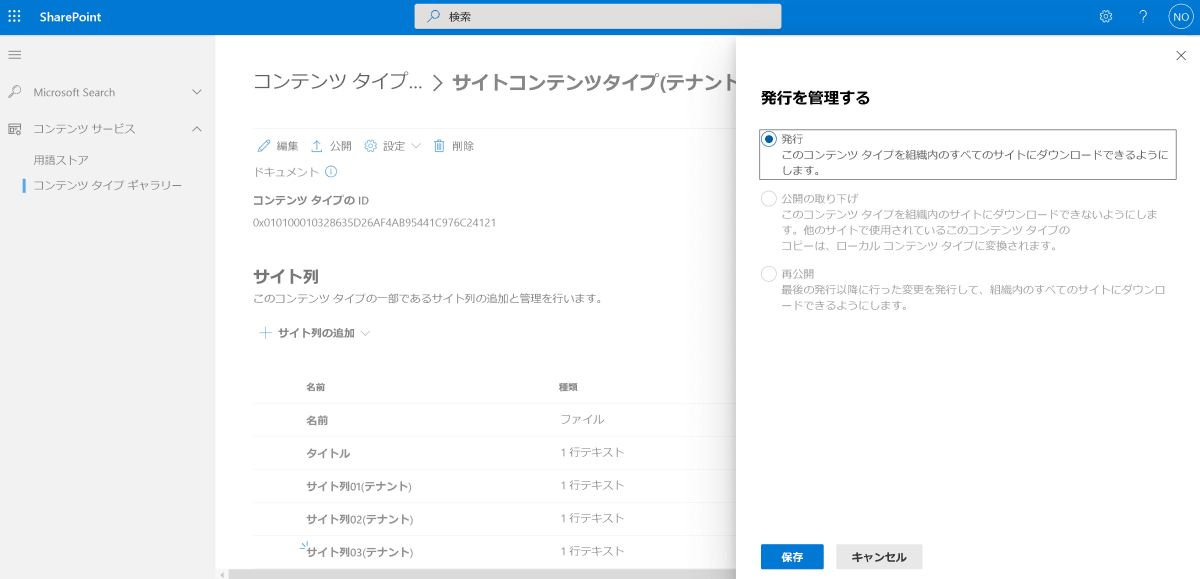Select the 再公開 radio option
Viewport: 1200px width, 579px height.
[x=769, y=273]
